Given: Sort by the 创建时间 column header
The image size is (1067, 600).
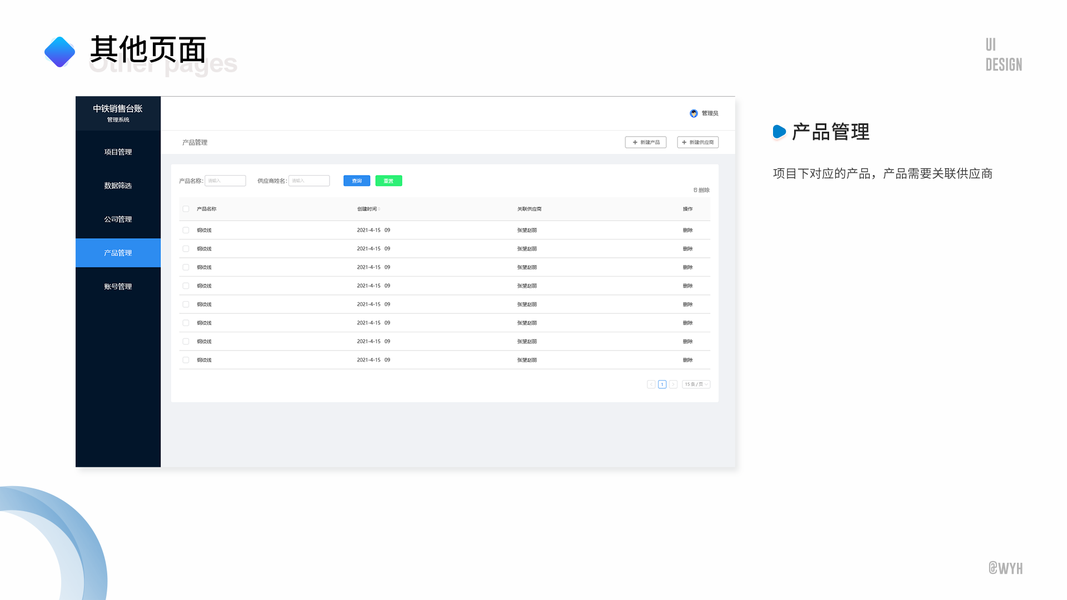Looking at the screenshot, I should (368, 209).
